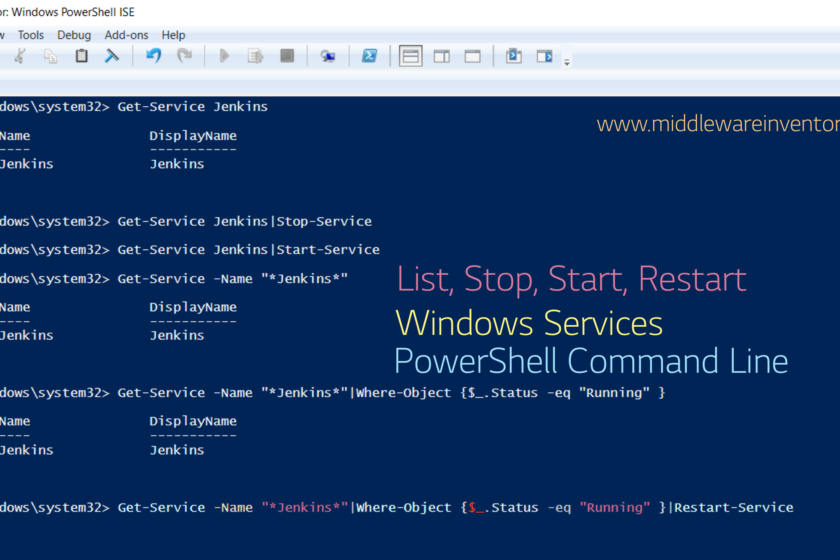Start PowerShell.exe with the blue console icon

click(370, 56)
